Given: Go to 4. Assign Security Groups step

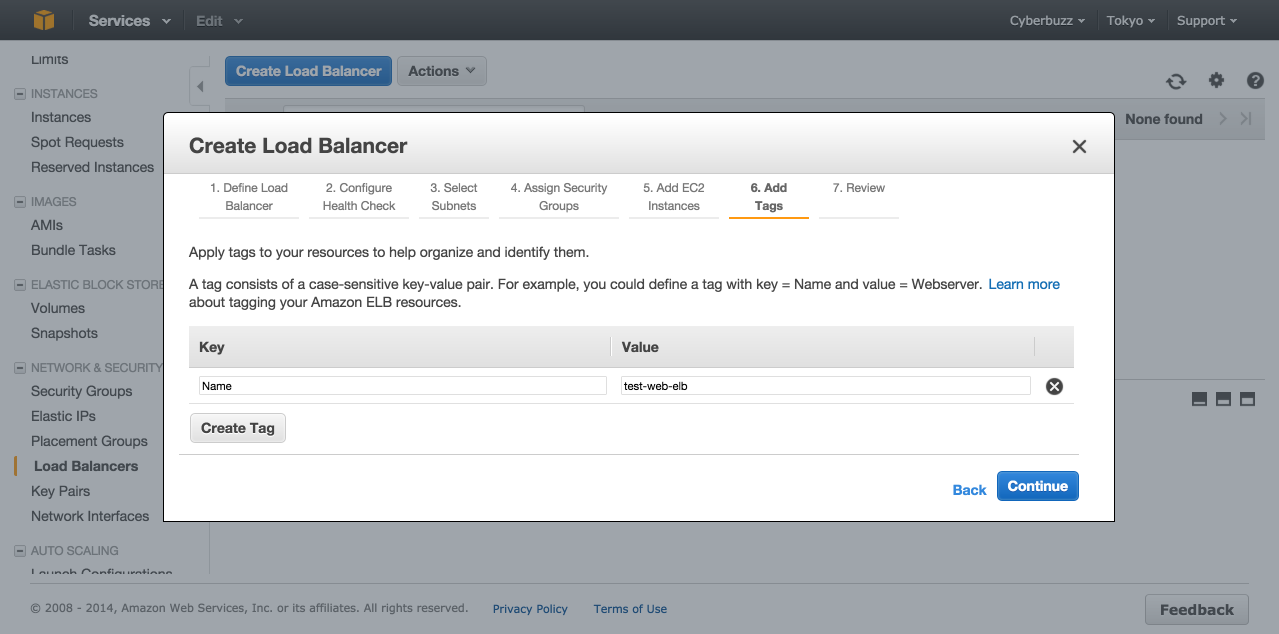Looking at the screenshot, I should (558, 197).
